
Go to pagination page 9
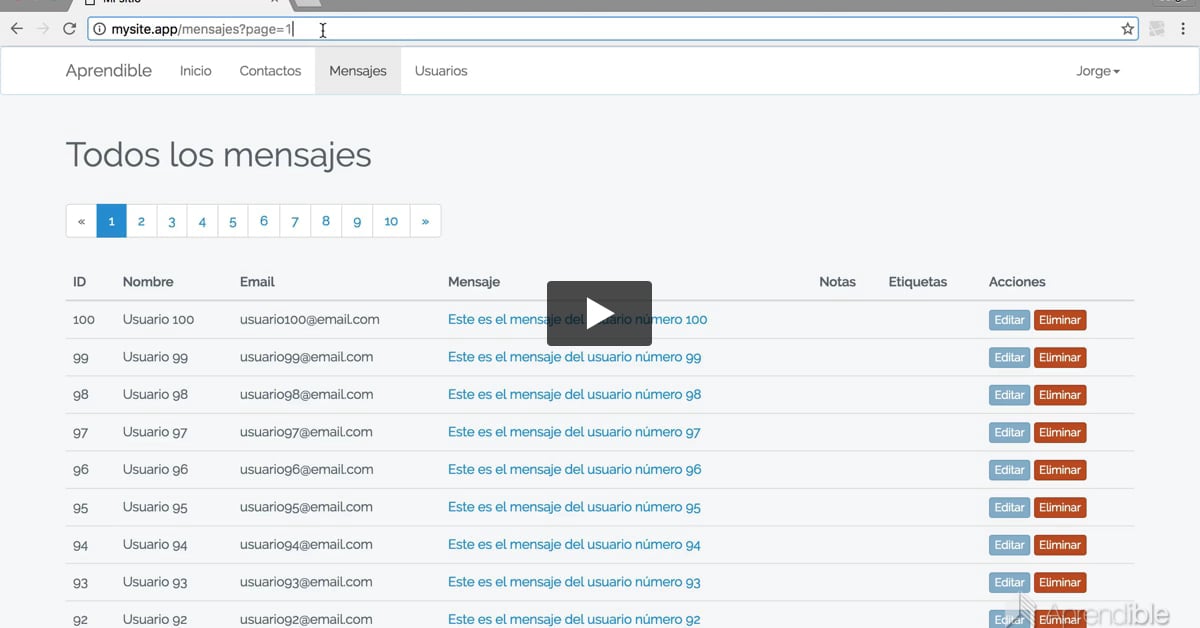point(357,221)
